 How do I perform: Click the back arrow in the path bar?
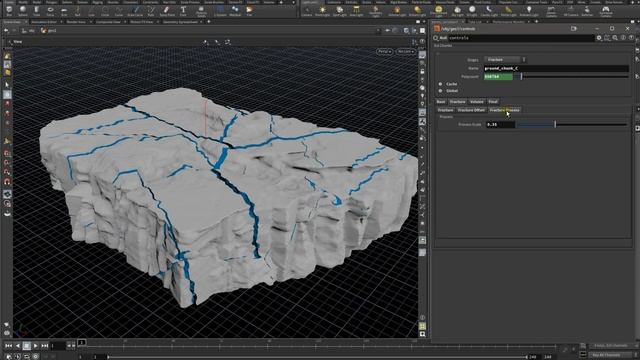click(x=6, y=31)
